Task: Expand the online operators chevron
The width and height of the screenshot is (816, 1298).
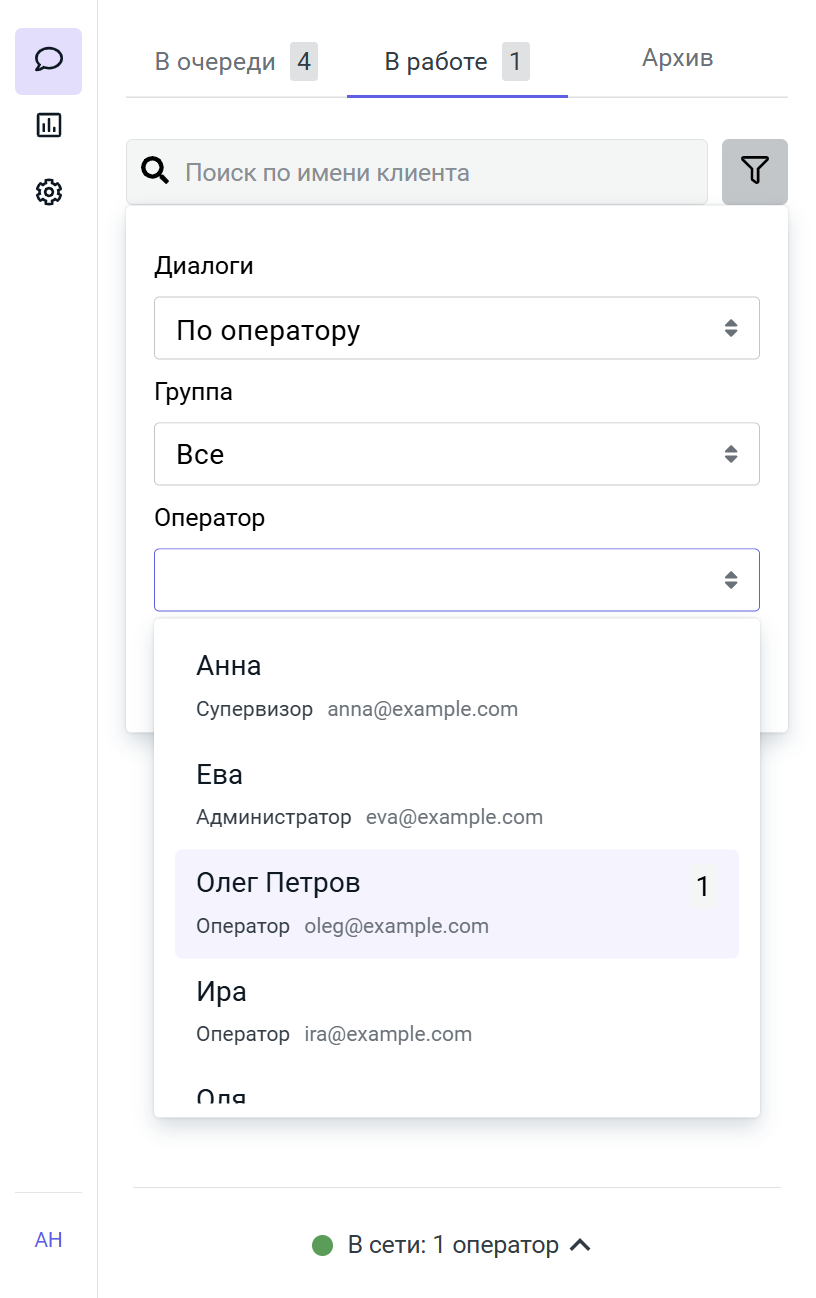Action: [580, 1245]
